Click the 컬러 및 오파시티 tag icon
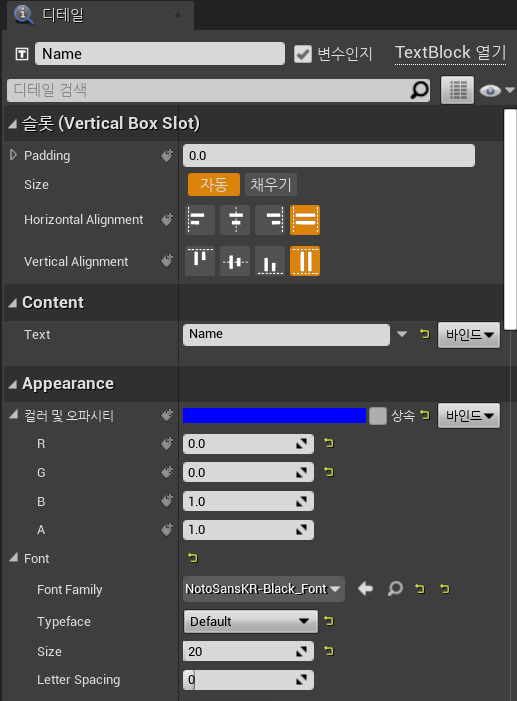Screen dimensions: 517x701 [167, 415]
